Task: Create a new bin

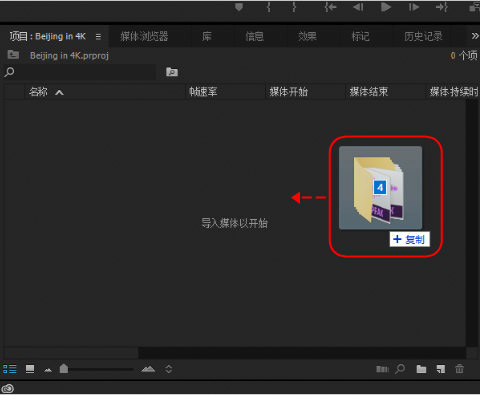Action: (x=421, y=369)
